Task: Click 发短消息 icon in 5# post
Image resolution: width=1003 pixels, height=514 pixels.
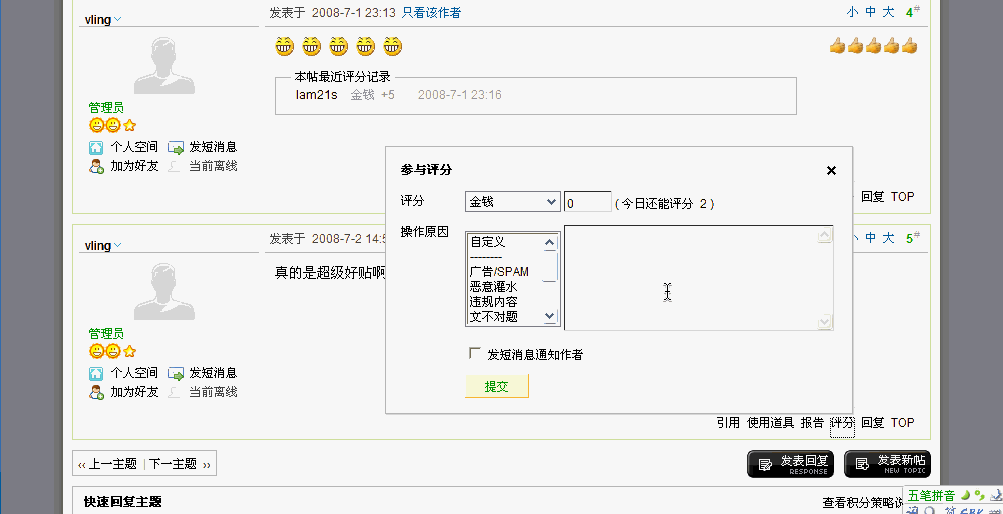Action: [176, 373]
